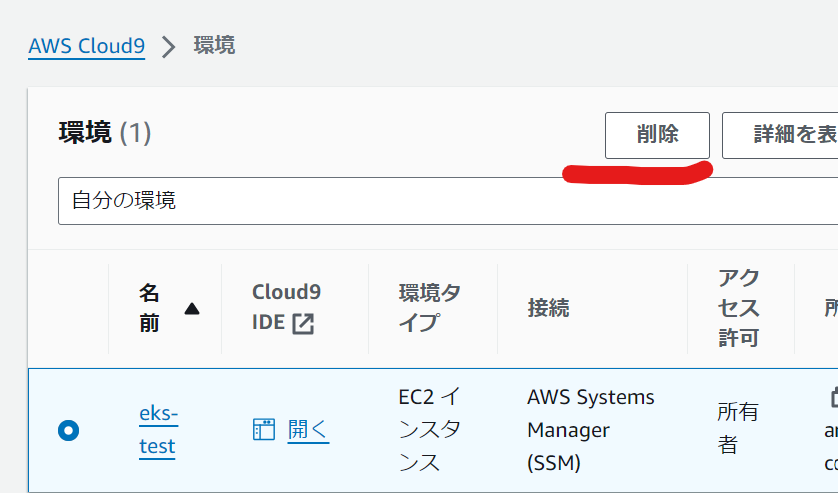Sort by the 名前 column arrow
The height and width of the screenshot is (493, 838).
click(192, 309)
